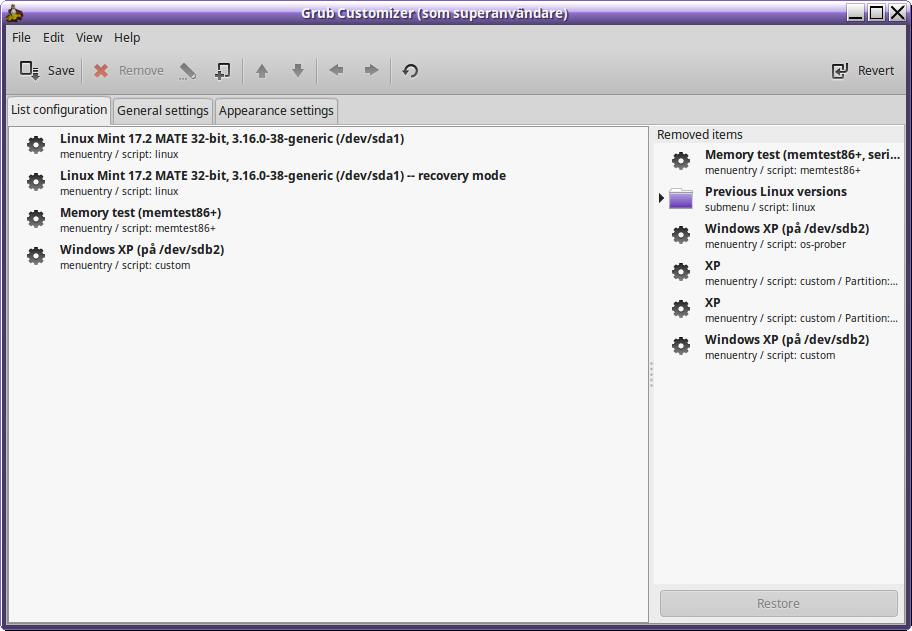Click the 'submenu / script: linux' subtitle

point(760,207)
